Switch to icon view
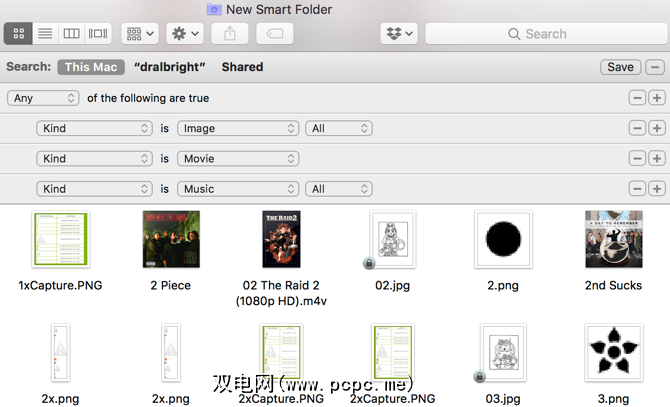The height and width of the screenshot is (407, 670). tap(18, 34)
